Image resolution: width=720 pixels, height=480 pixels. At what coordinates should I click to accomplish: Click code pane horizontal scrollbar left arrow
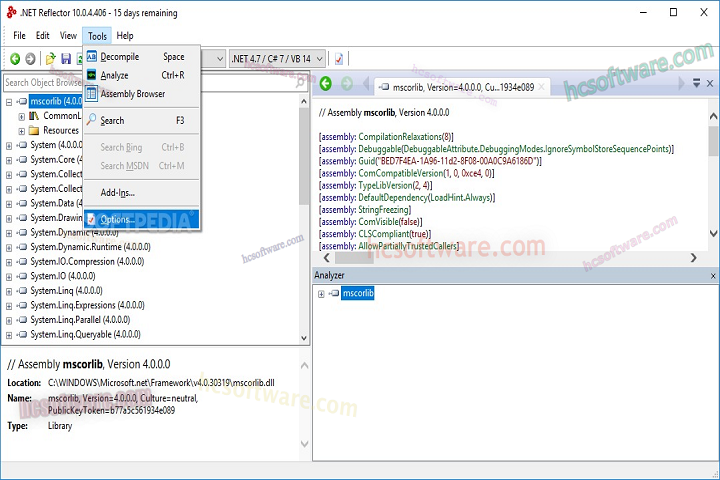pyautogui.click(x=326, y=258)
